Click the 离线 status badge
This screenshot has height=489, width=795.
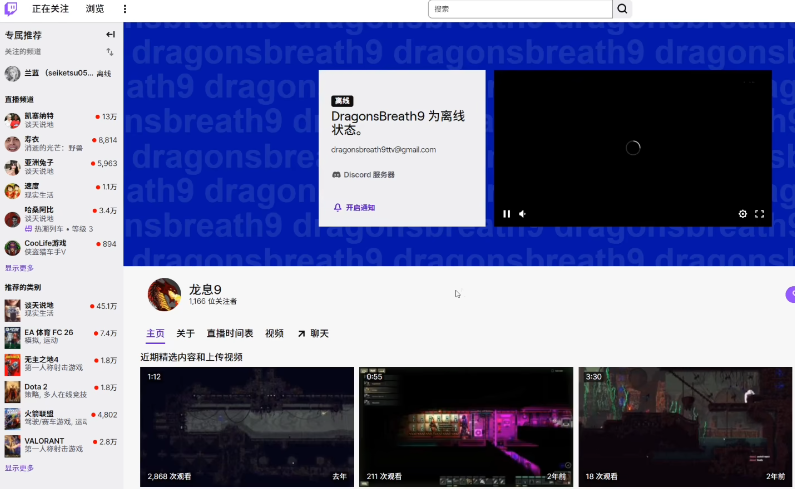(x=342, y=101)
